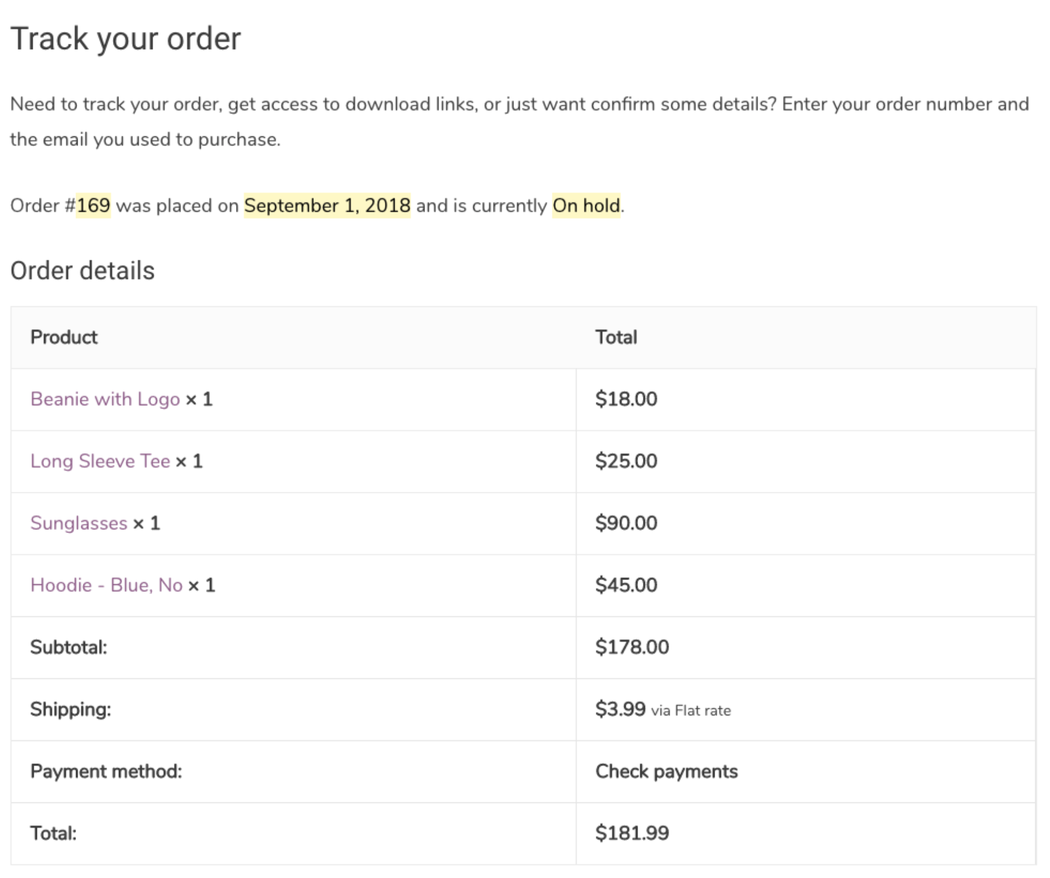Click the $90.00 sunglasses price
The height and width of the screenshot is (878, 1050).
click(x=626, y=523)
